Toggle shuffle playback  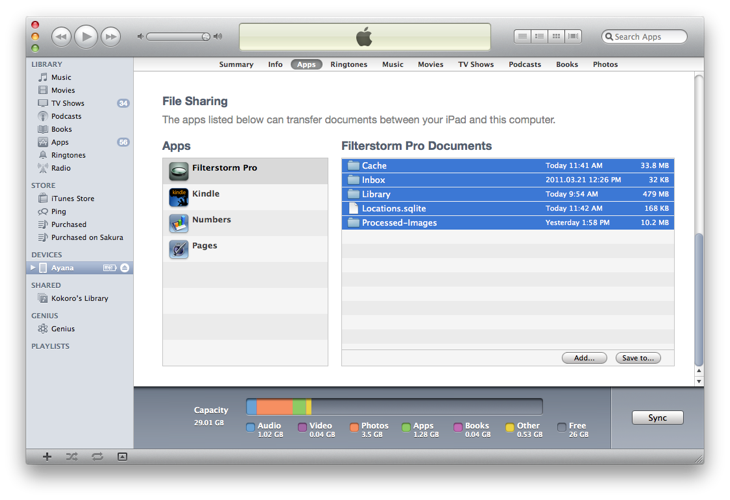(x=72, y=456)
